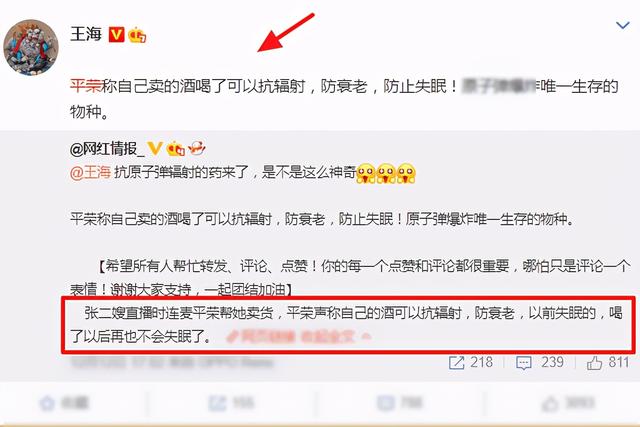Open the blurred video link in the red box
This screenshot has height=427, width=640.
click(299, 337)
